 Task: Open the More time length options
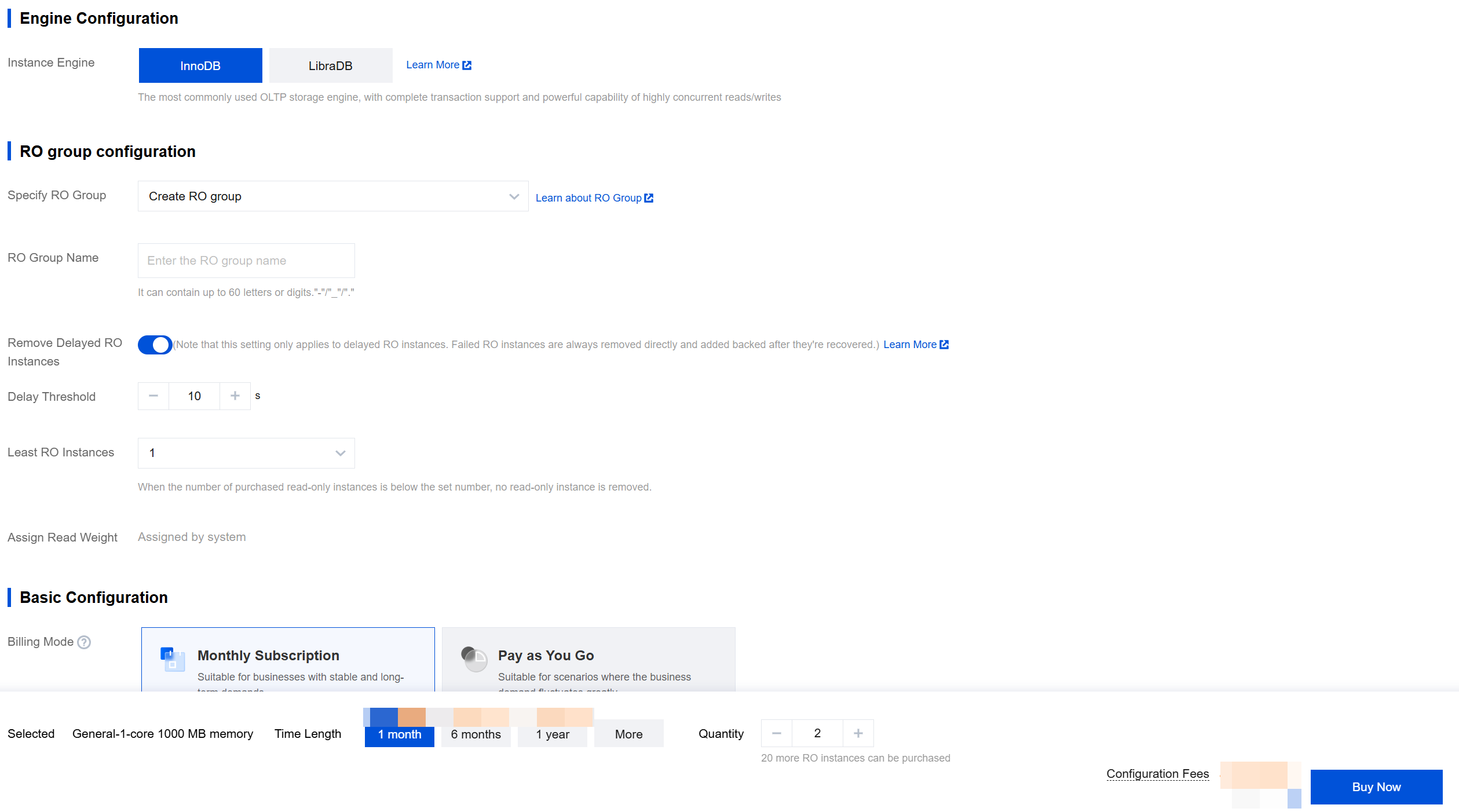click(x=628, y=734)
